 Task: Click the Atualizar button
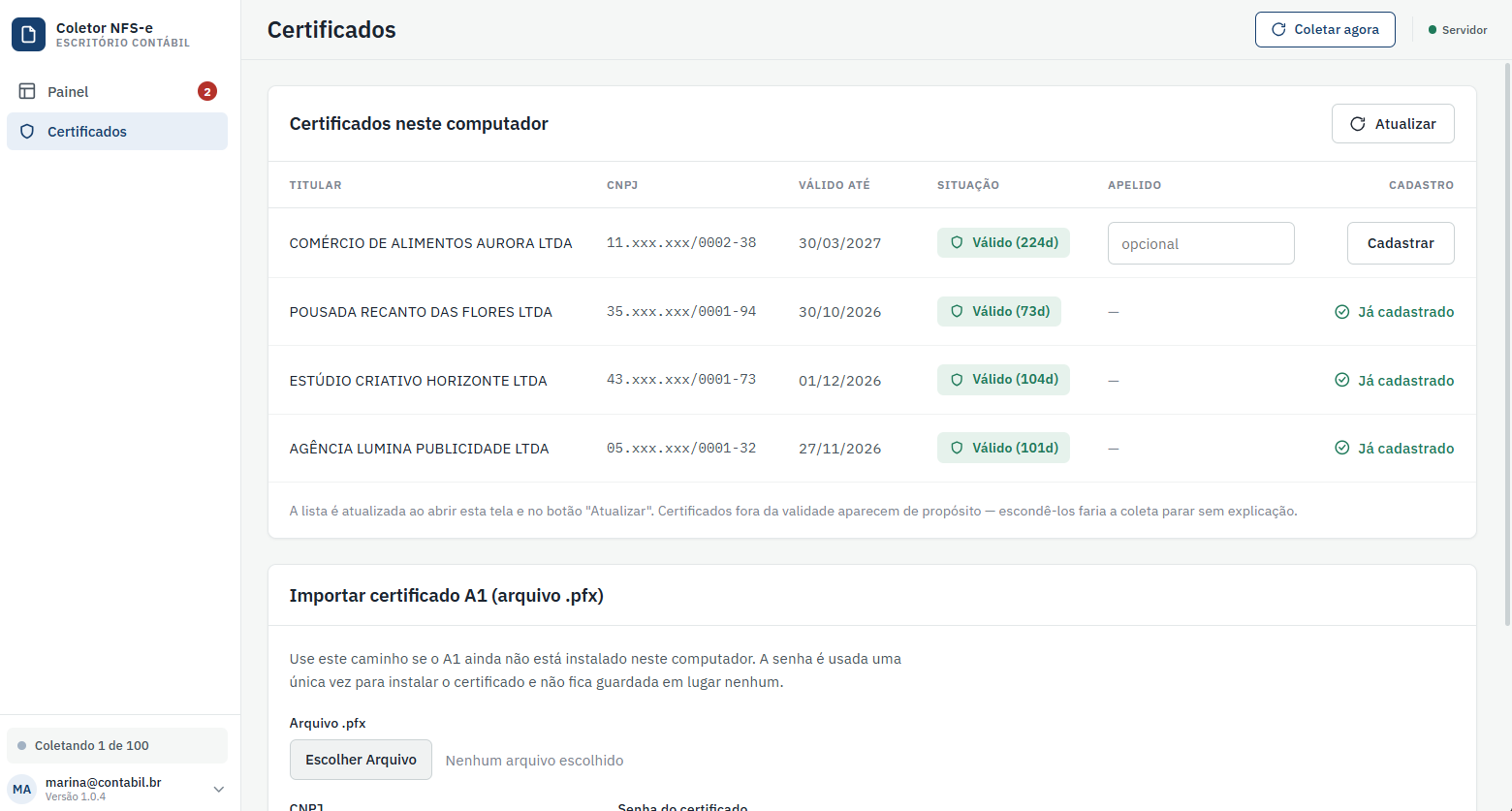coord(1393,124)
